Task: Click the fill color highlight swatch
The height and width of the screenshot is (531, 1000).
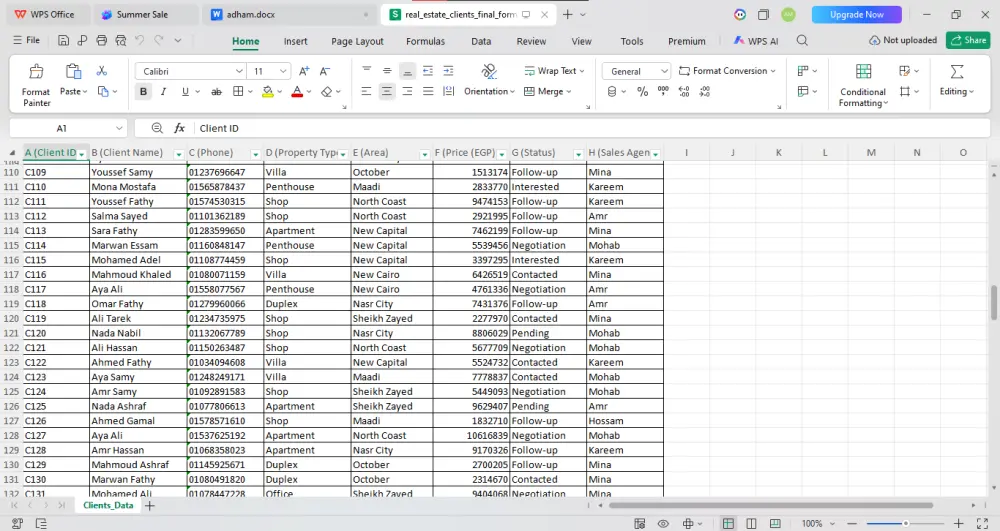Action: click(x=268, y=92)
